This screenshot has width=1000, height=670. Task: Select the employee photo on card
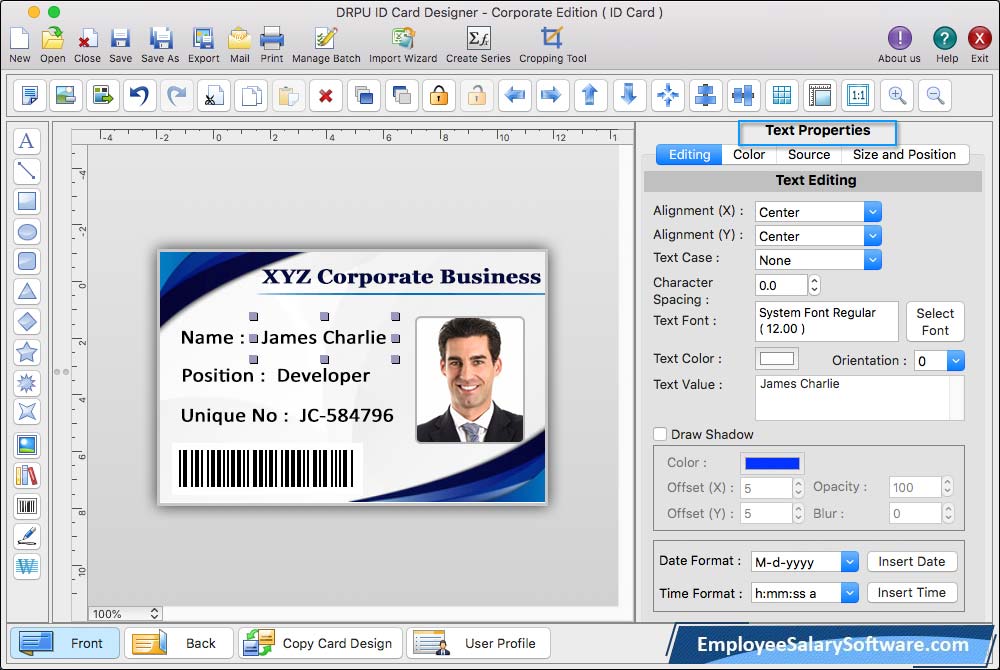coord(470,380)
